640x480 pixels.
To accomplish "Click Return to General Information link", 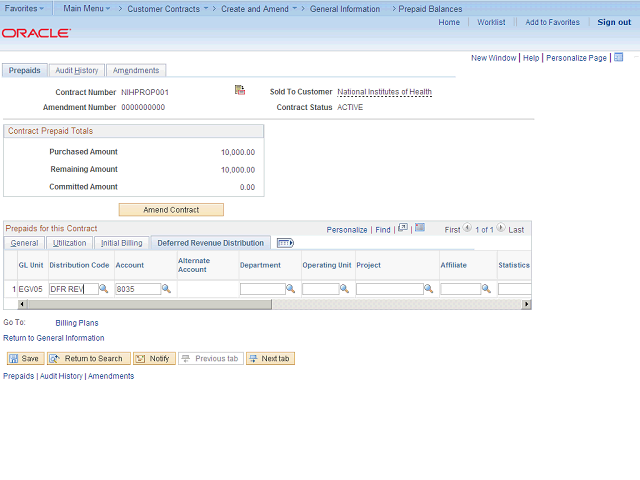I will pos(53,338).
